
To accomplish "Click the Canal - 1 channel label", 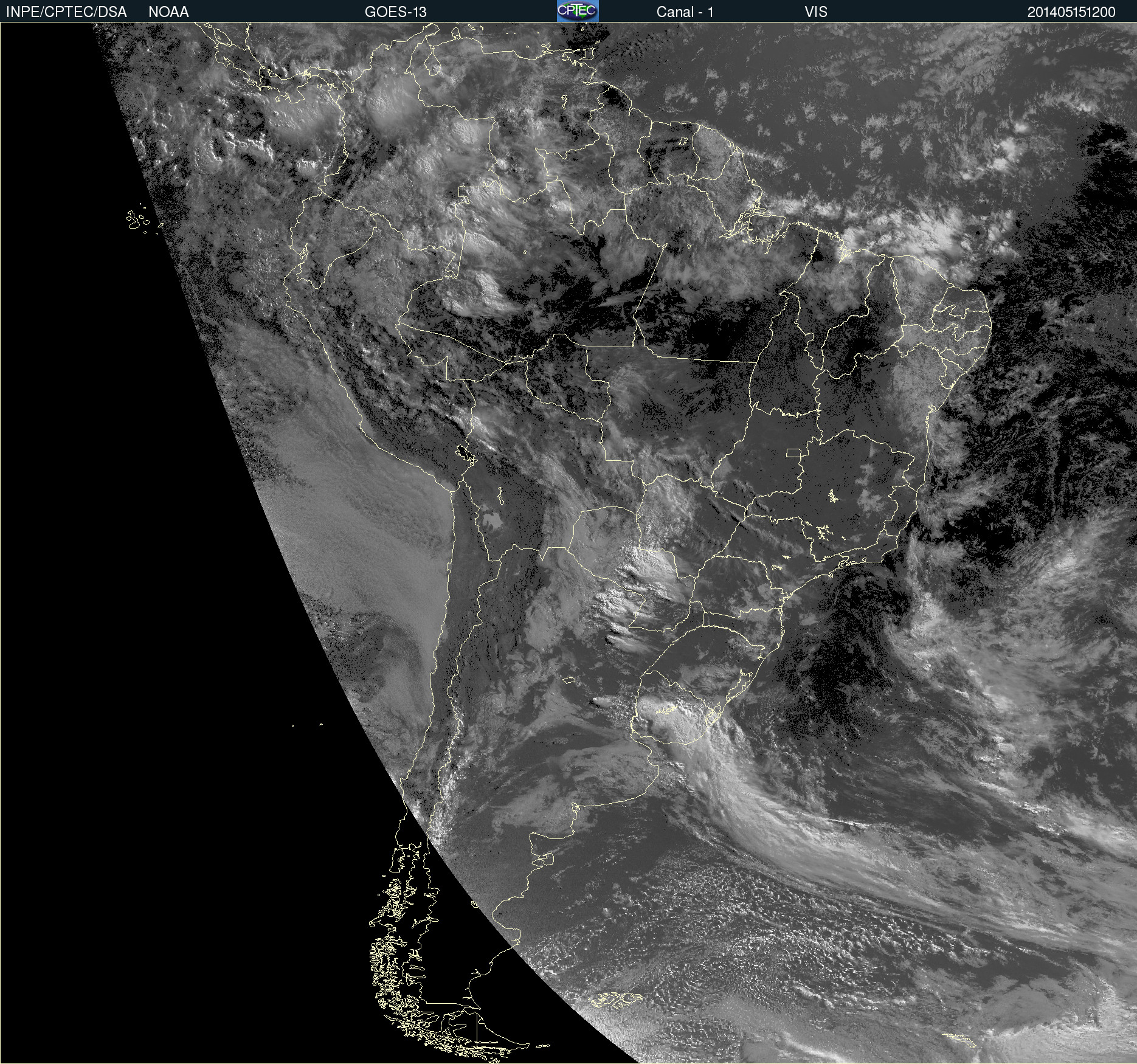I will coord(685,12).
